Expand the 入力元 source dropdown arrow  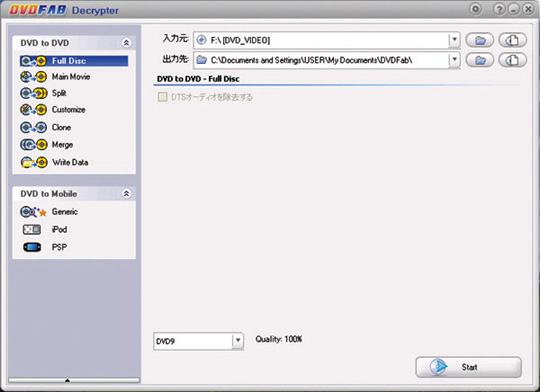pyautogui.click(x=455, y=40)
